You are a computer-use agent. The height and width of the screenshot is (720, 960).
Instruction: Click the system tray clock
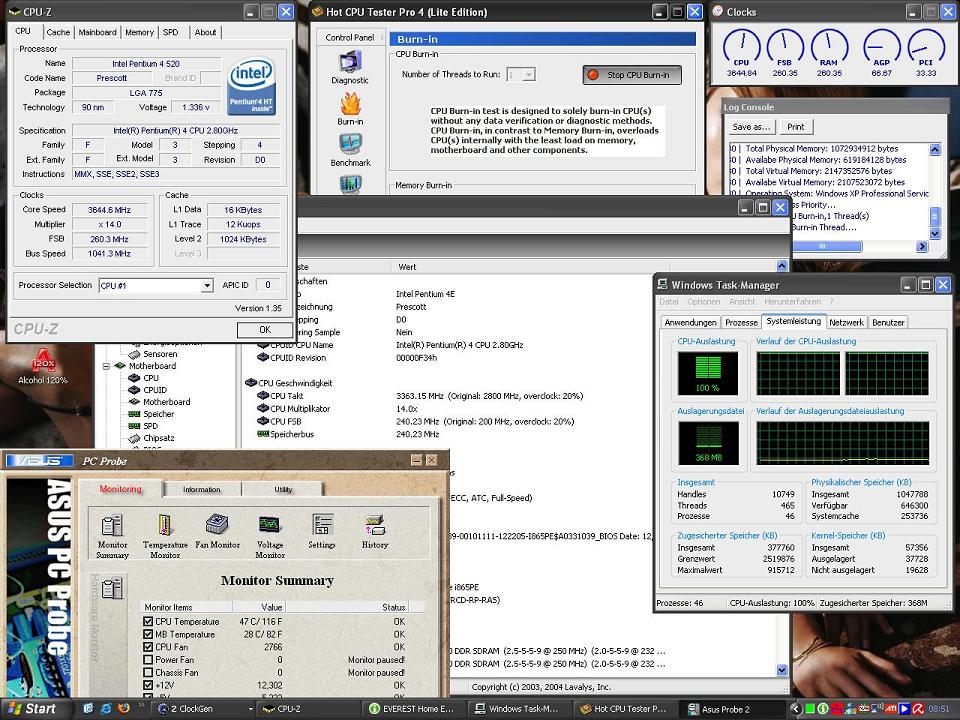point(939,709)
